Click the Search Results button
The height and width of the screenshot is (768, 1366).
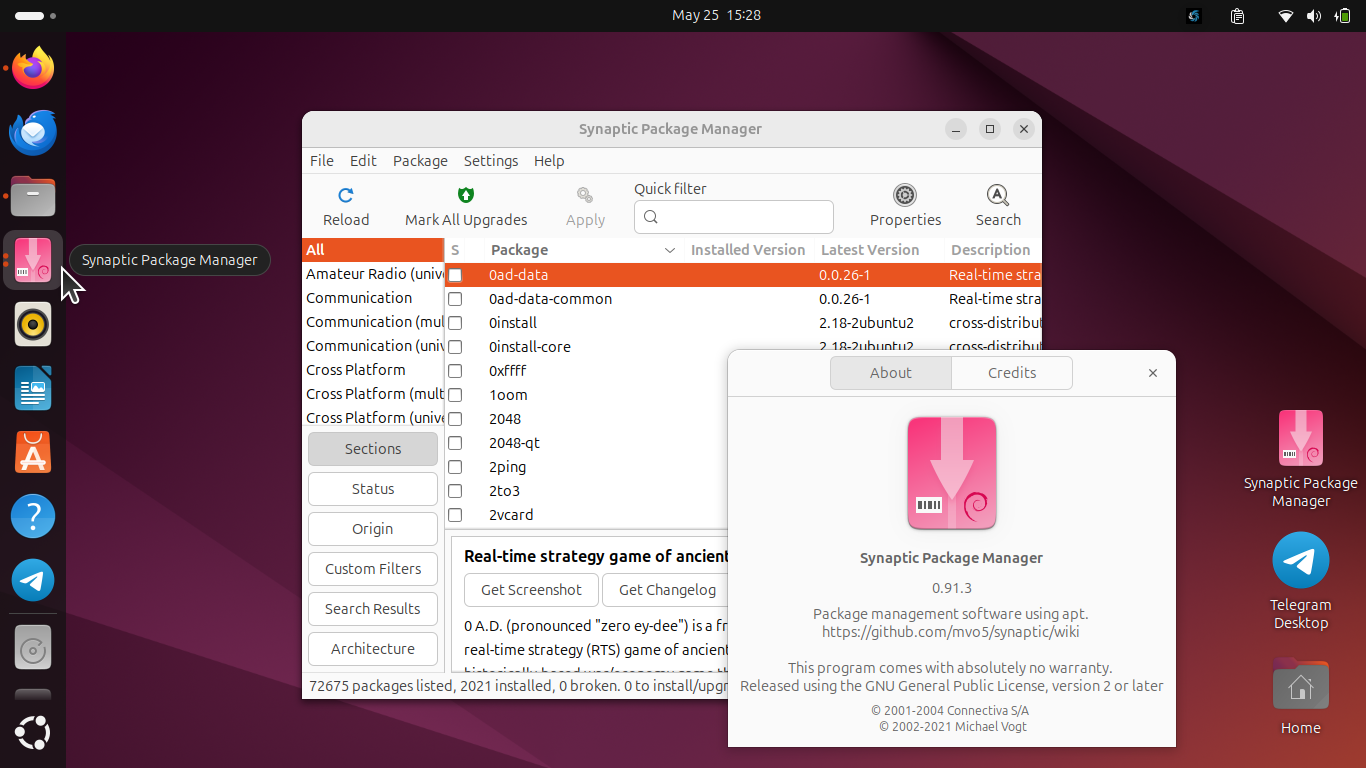(x=373, y=609)
